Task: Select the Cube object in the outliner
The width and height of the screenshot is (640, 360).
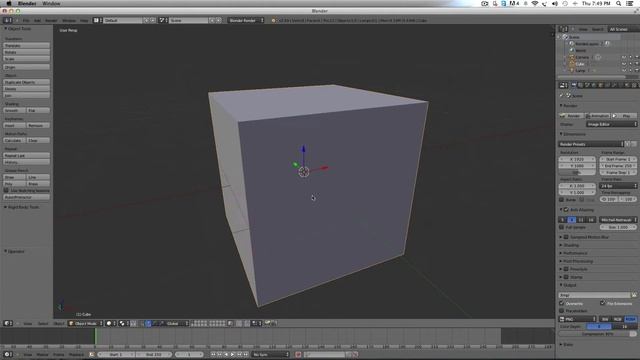Action: [580, 64]
